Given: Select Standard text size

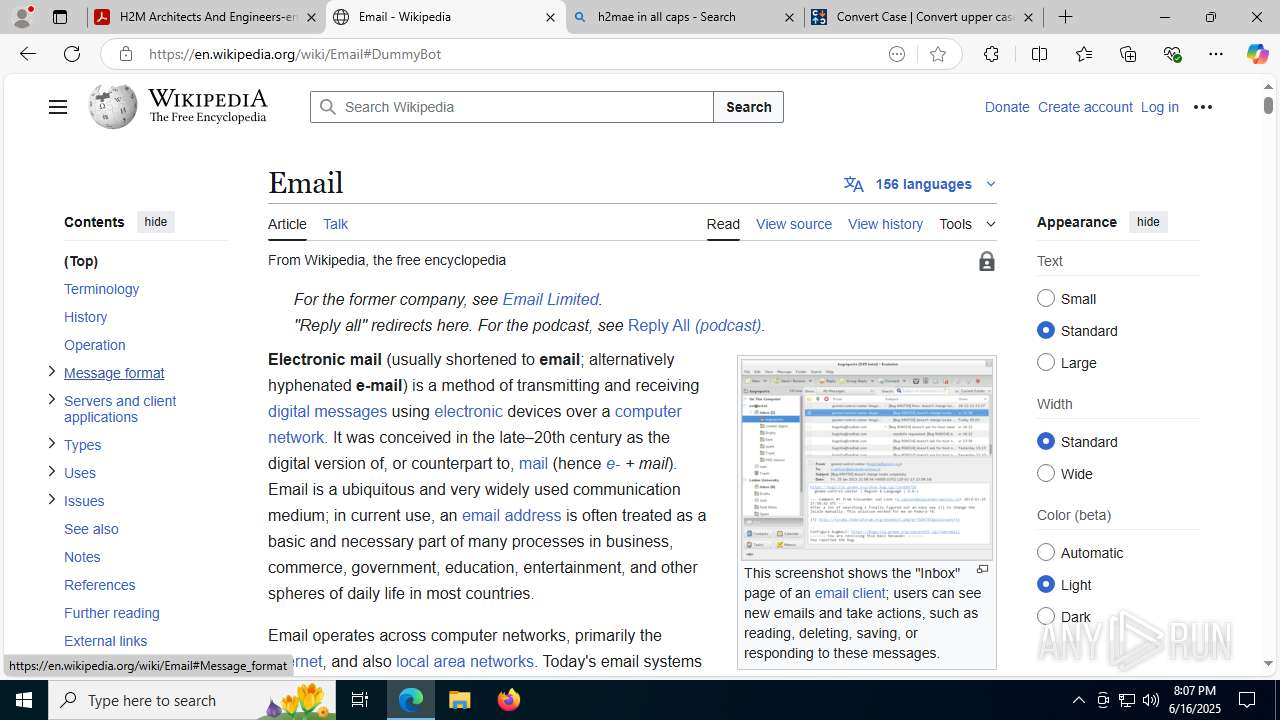Looking at the screenshot, I should pyautogui.click(x=1046, y=330).
